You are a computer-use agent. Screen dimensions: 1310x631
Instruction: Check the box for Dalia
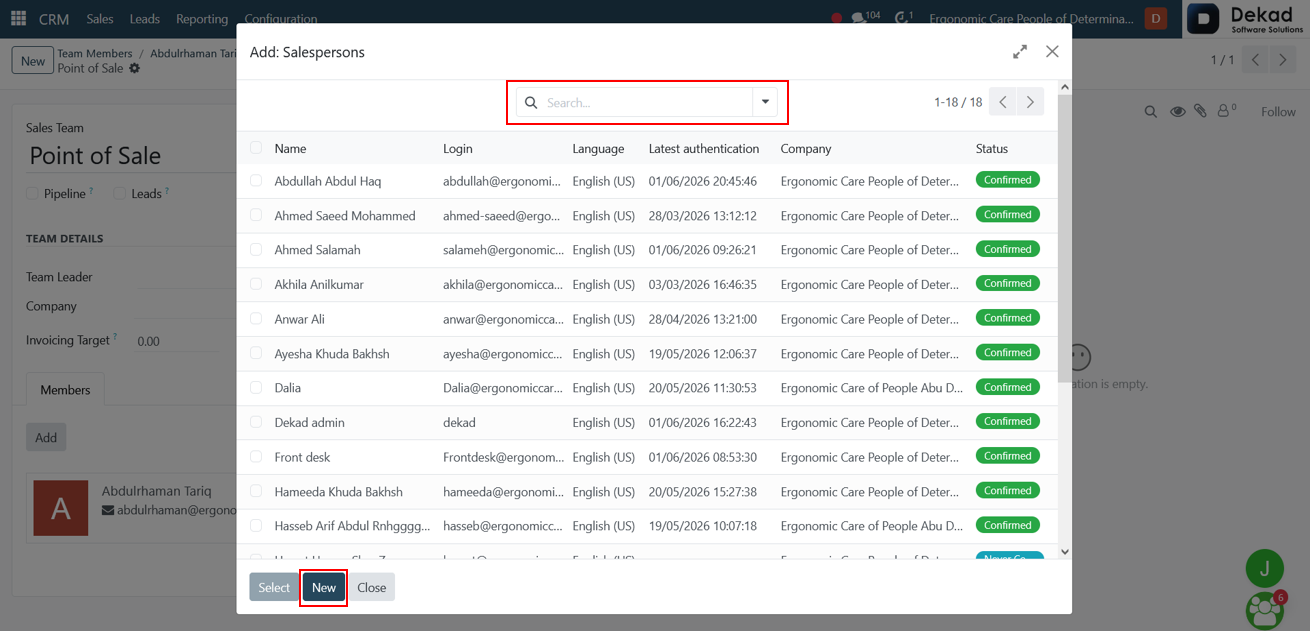click(x=256, y=388)
